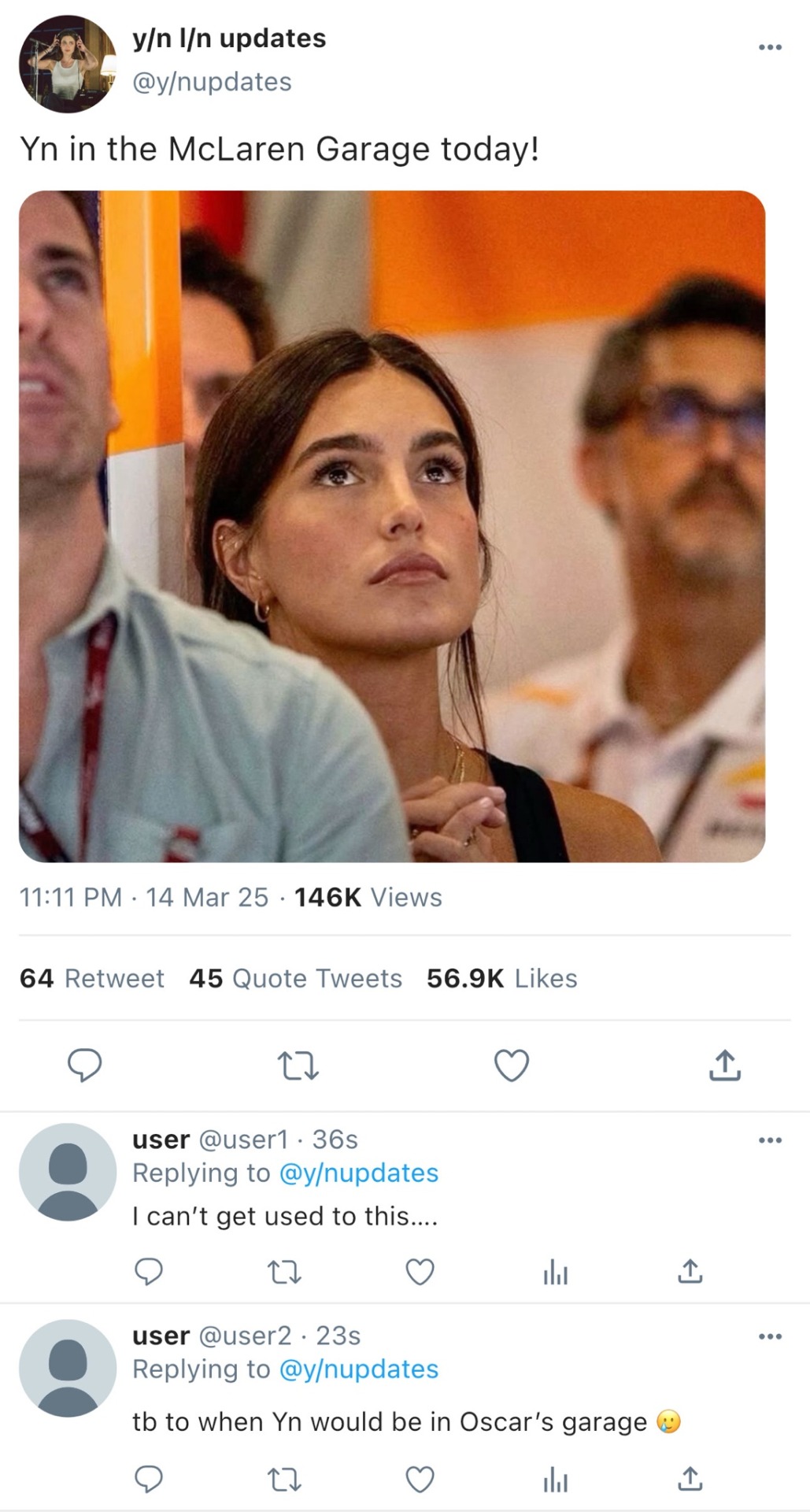View the 56.9K Likes list

501,978
